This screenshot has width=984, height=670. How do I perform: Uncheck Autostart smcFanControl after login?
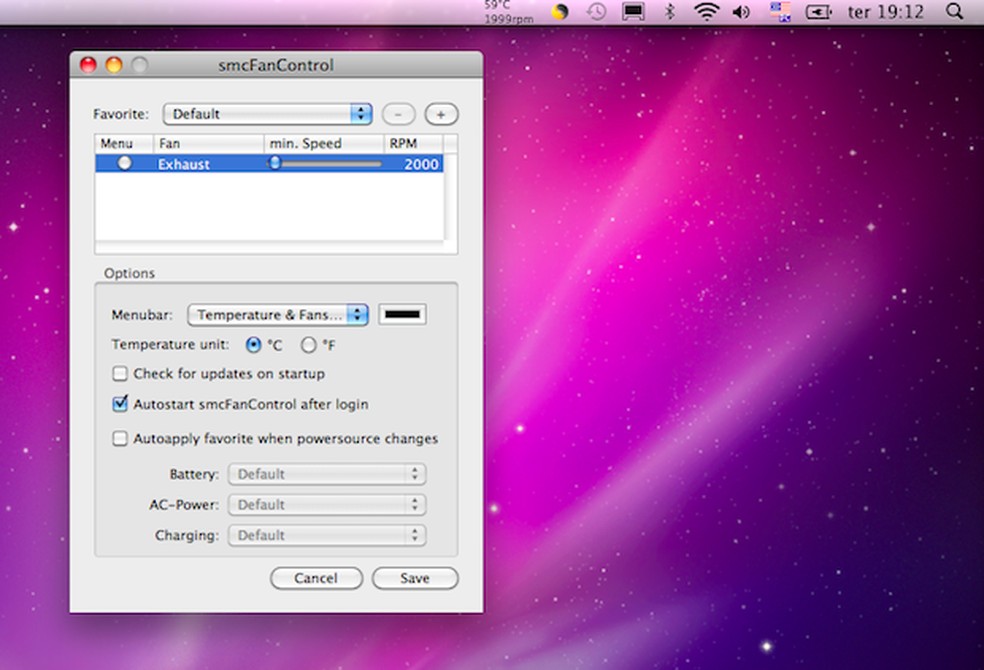pos(120,405)
